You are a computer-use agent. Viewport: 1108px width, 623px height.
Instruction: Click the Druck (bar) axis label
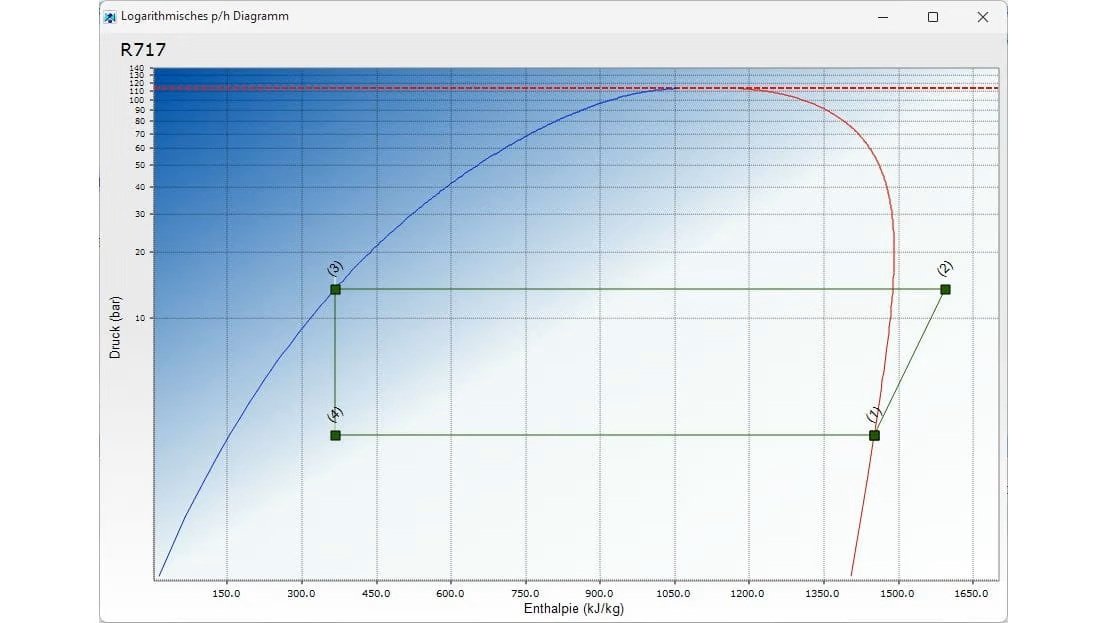point(117,325)
